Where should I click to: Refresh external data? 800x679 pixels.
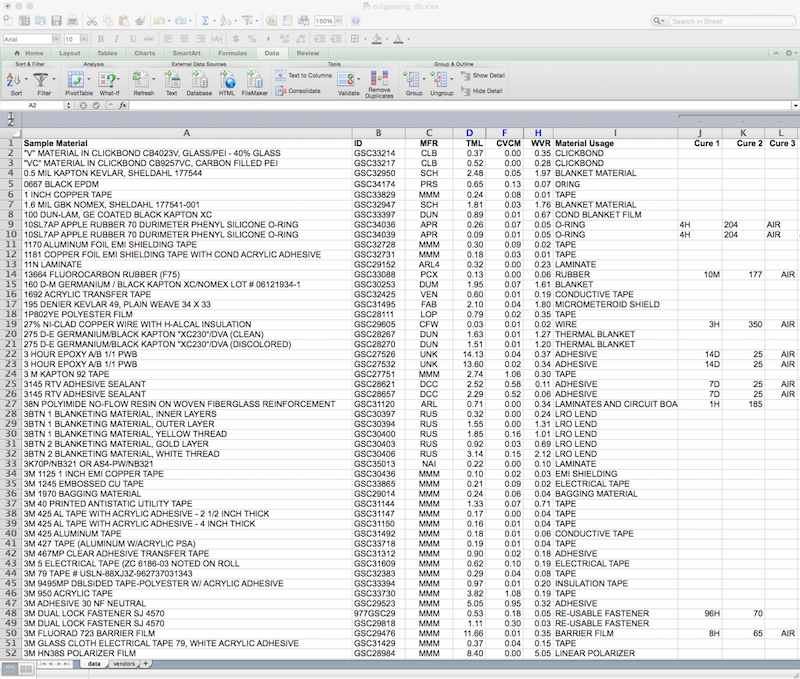pos(141,83)
